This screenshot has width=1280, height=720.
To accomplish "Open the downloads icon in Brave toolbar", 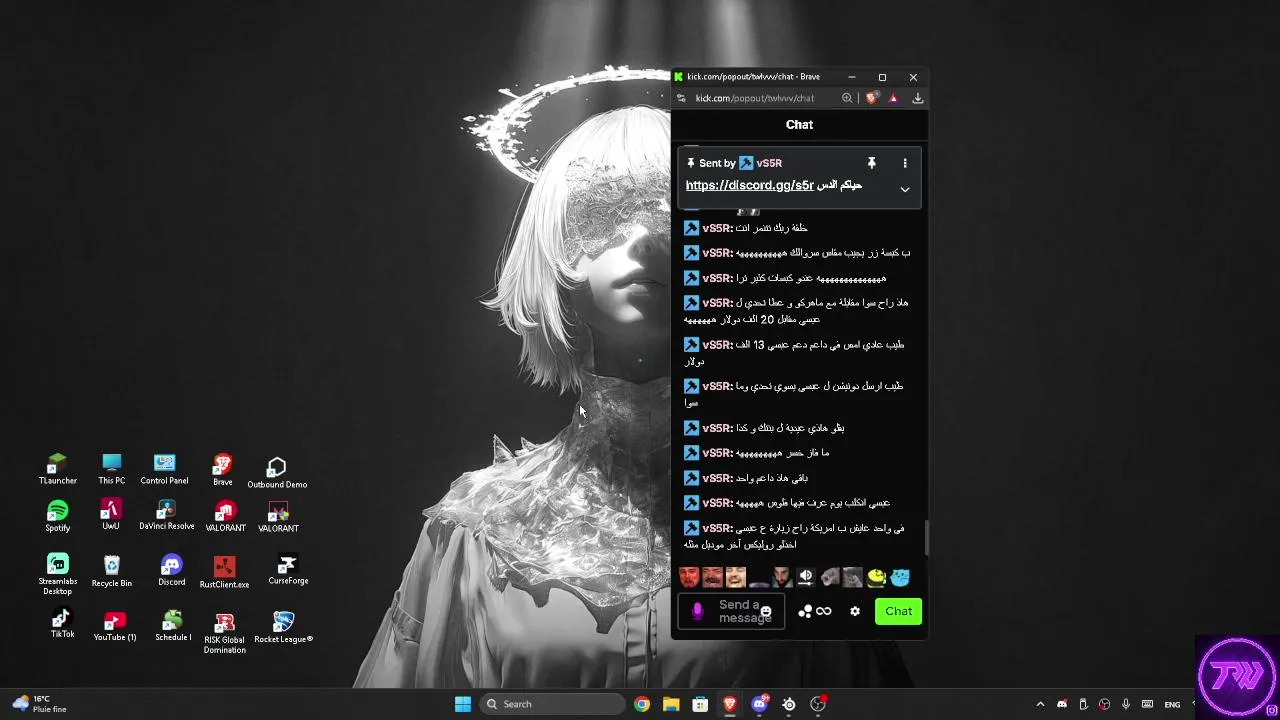I will [x=917, y=98].
